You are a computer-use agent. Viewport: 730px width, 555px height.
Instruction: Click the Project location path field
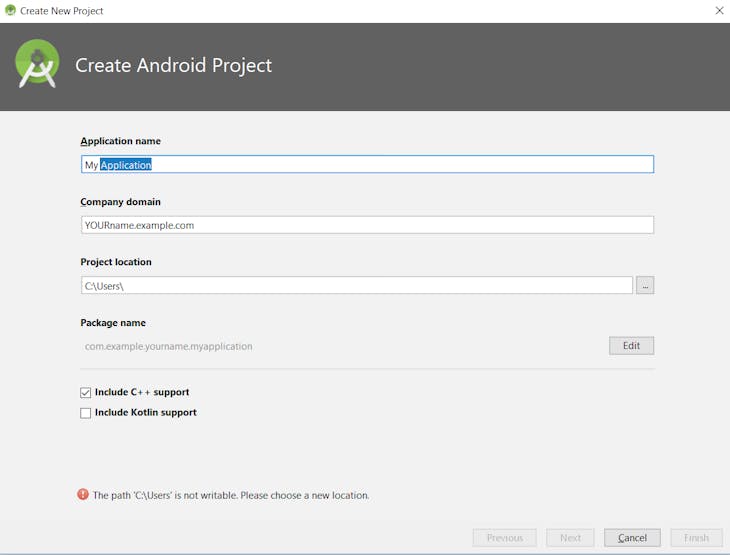coord(357,285)
